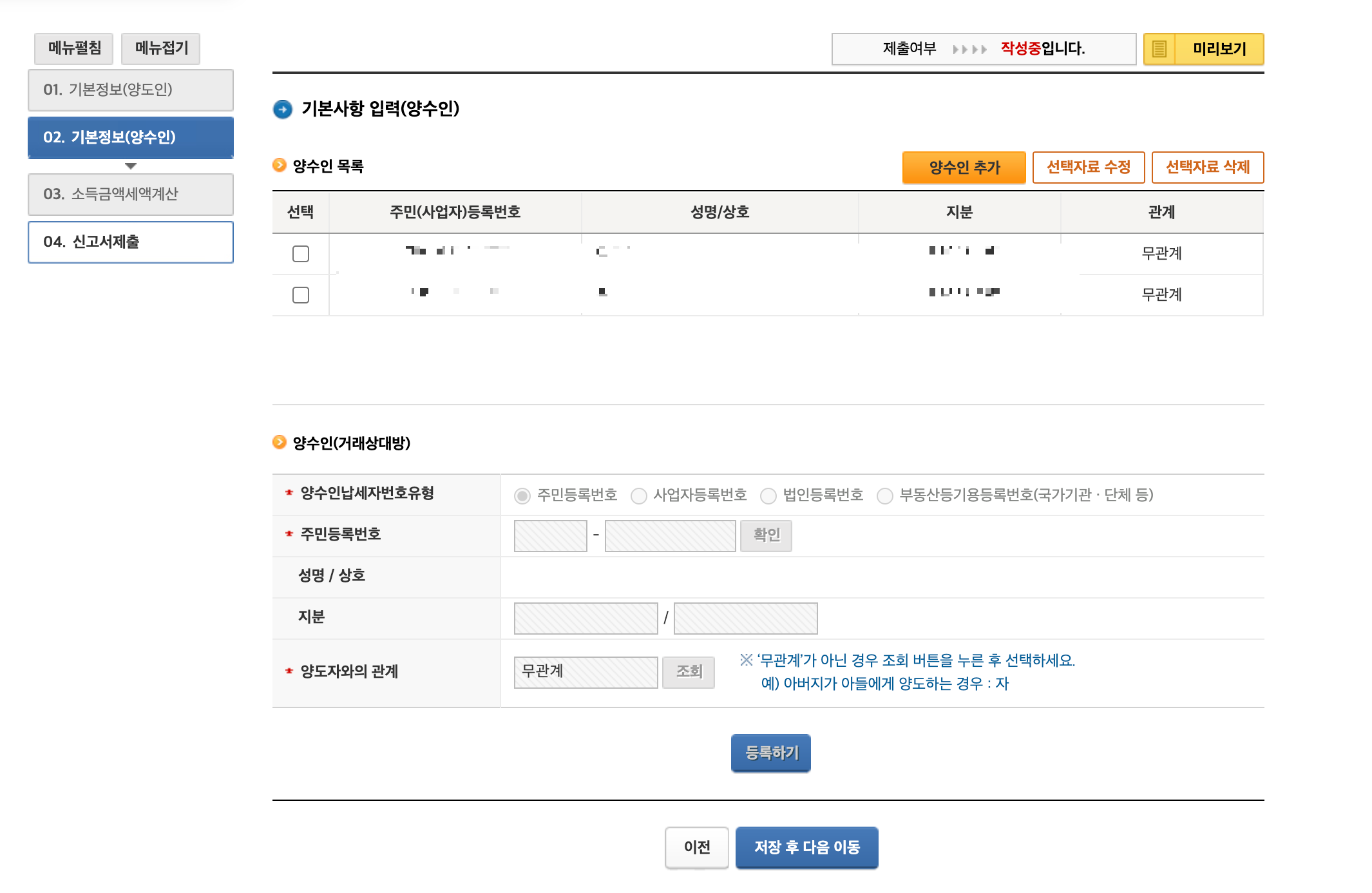The width and height of the screenshot is (1372, 893).
Task: Click the blue arrow icon beside 기본사항 입력(양수인)
Action: (282, 109)
